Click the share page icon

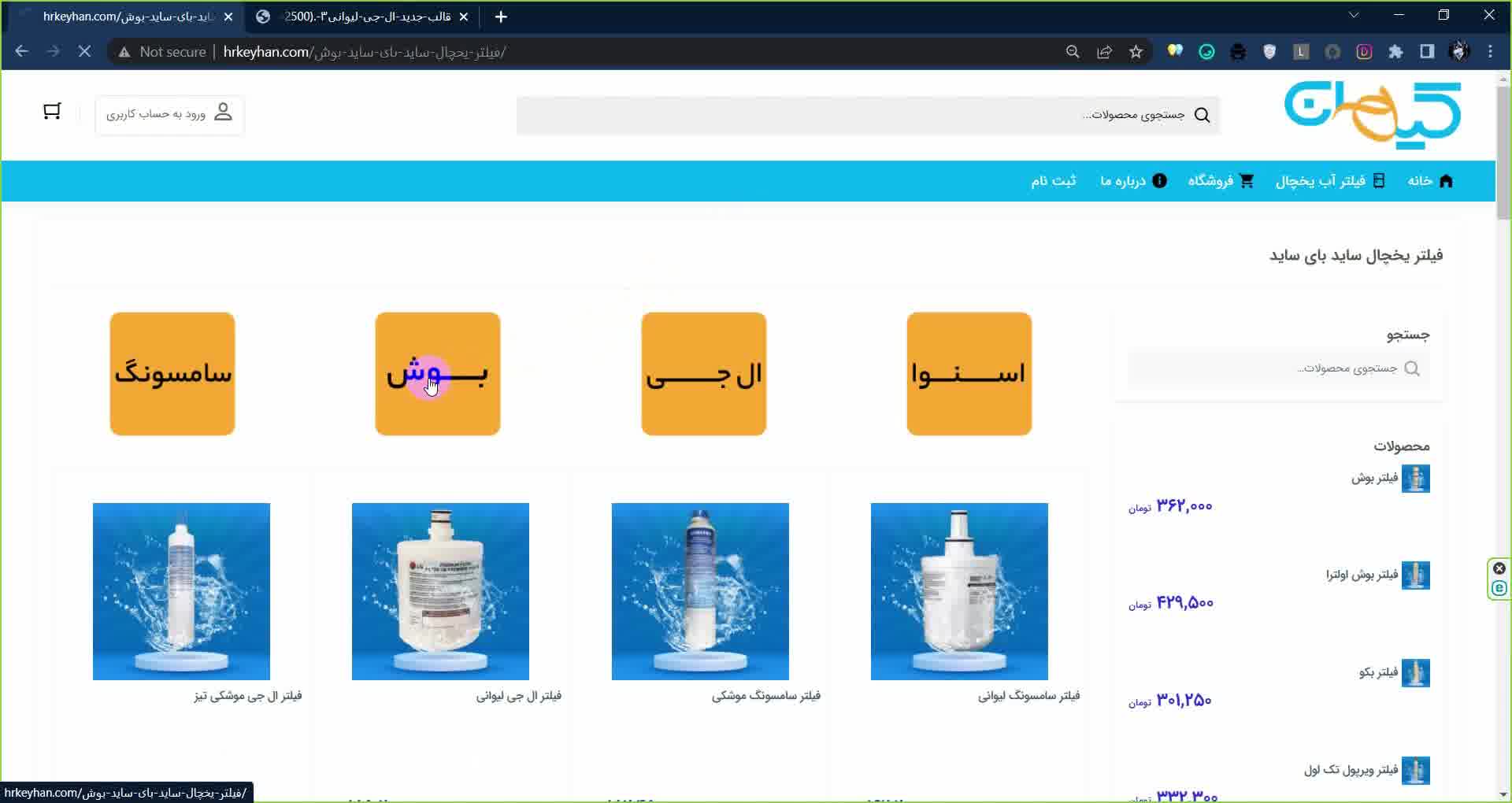tap(1104, 52)
